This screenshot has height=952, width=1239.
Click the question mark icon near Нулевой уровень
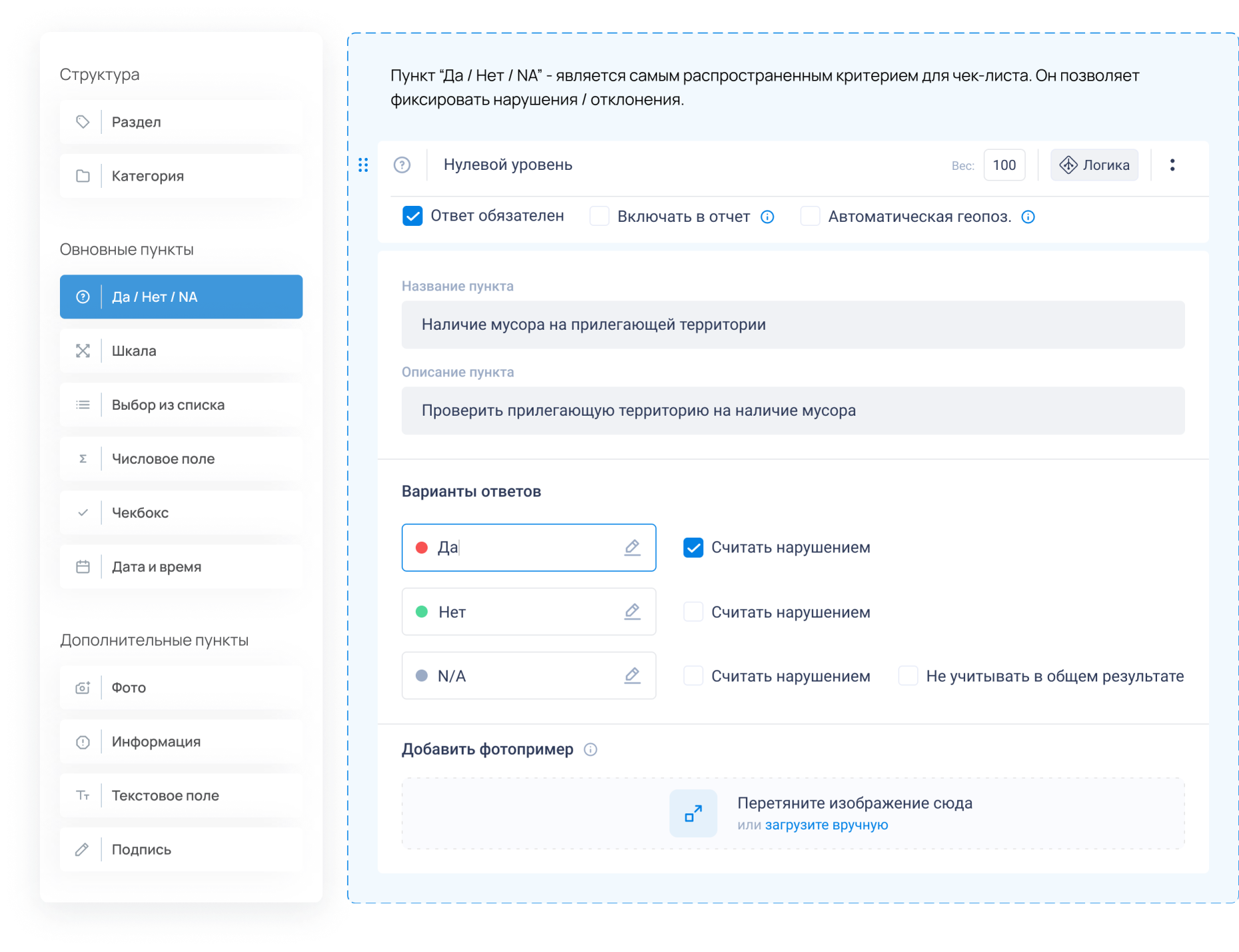coord(402,165)
